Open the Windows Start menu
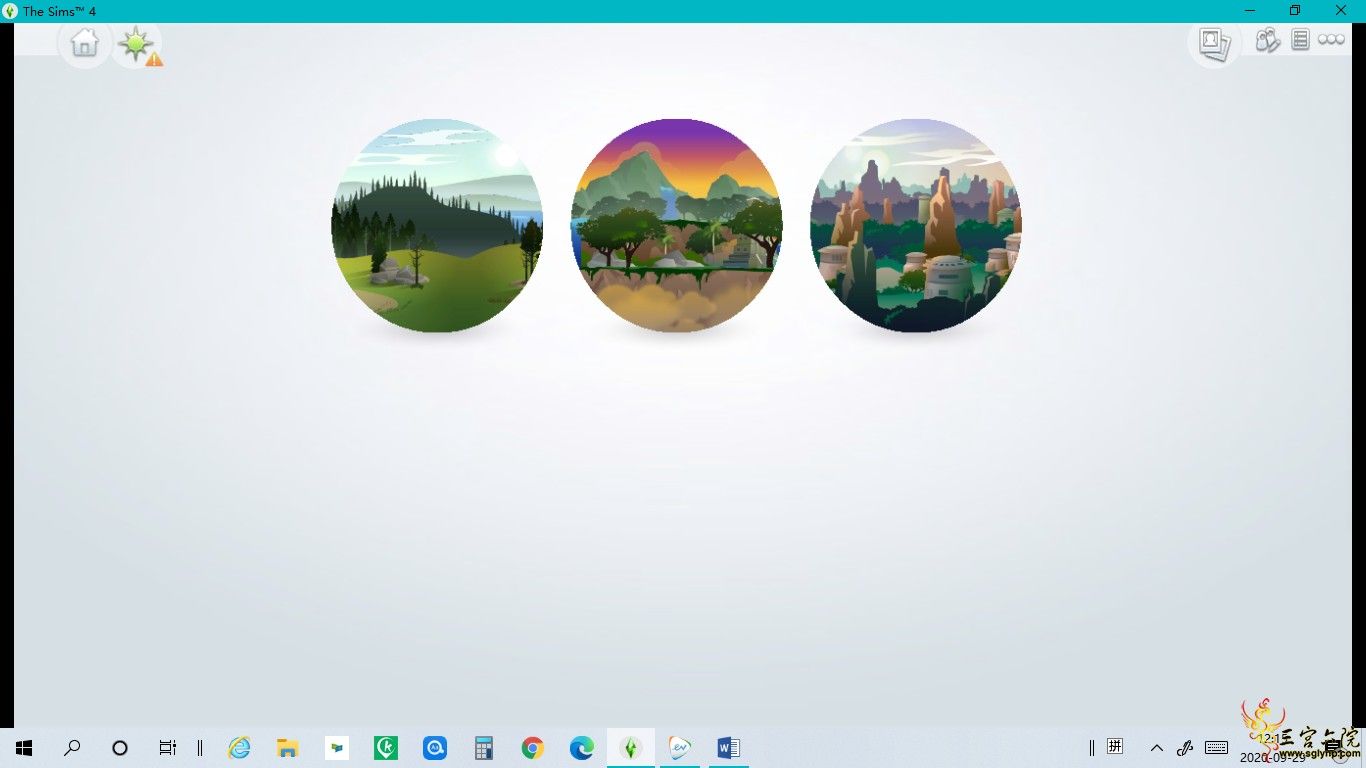This screenshot has width=1366, height=768. (24, 748)
